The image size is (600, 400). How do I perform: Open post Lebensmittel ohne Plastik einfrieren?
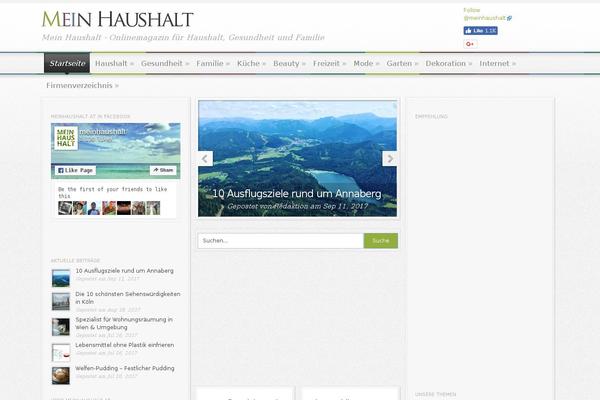(x=125, y=345)
